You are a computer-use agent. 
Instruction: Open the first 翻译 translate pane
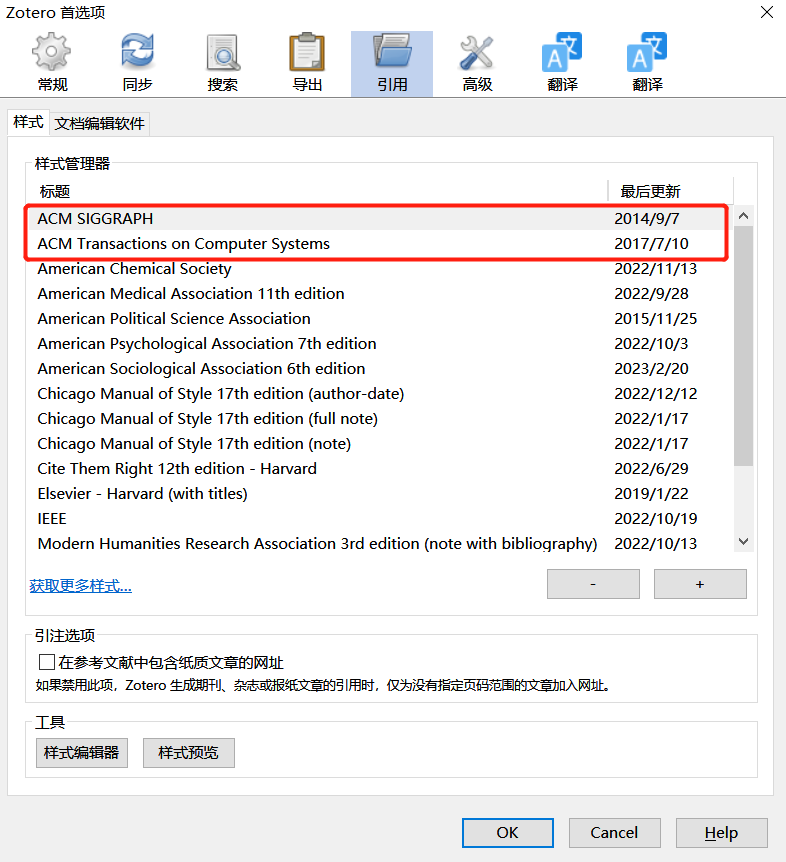562,63
